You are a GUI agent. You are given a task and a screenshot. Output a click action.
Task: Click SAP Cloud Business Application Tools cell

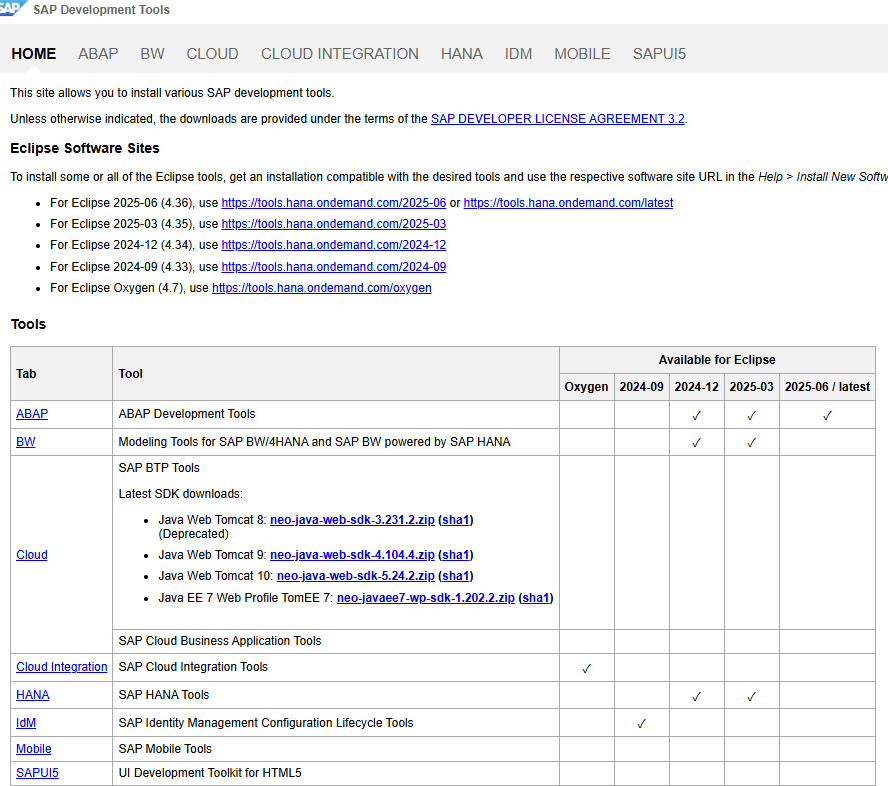pyautogui.click(x=336, y=641)
